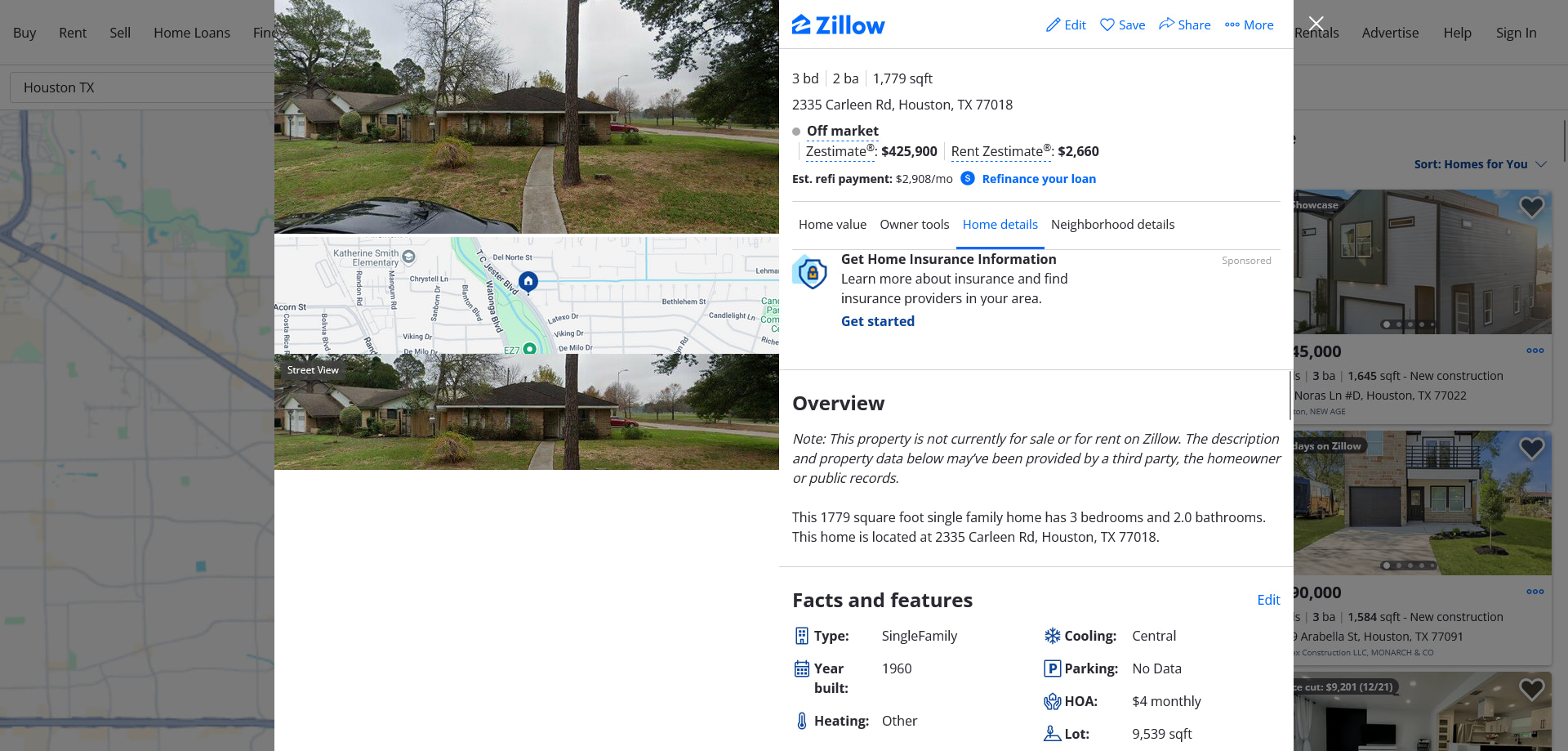Image resolution: width=1568 pixels, height=751 pixels.
Task: Switch to the Home value tab
Action: (x=832, y=225)
